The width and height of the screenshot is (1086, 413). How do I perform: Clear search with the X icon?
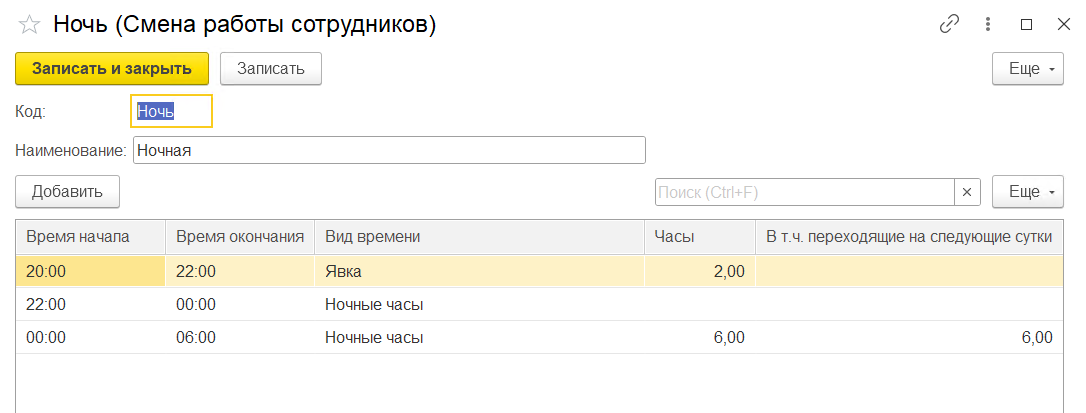click(x=967, y=192)
